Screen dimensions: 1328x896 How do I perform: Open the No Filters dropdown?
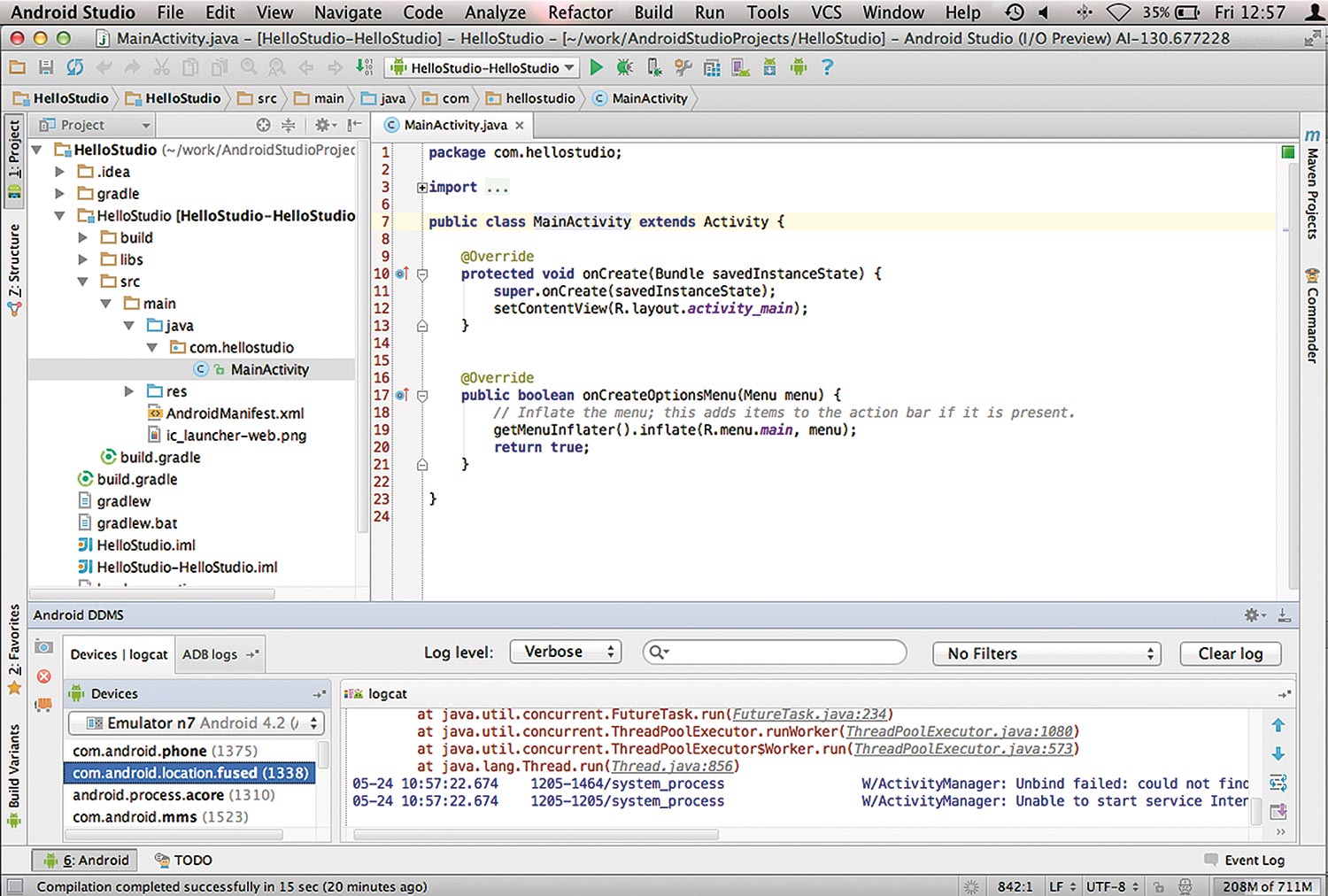coord(1046,653)
